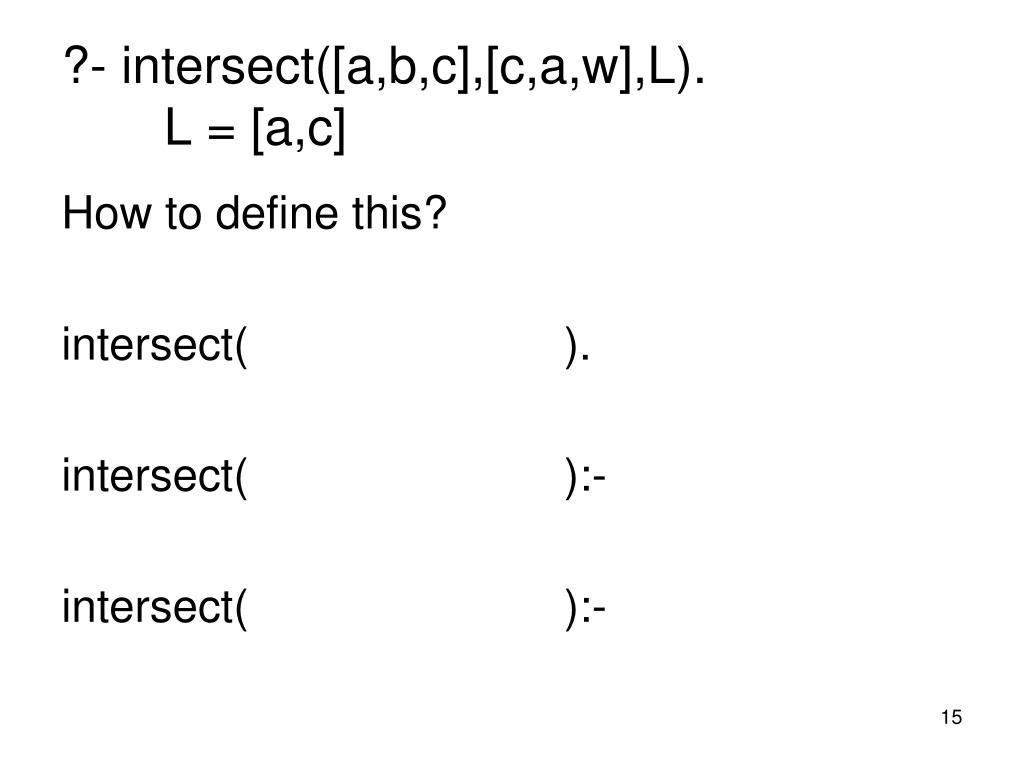Viewport: 1024px width, 768px height.
Task: Select the result list [a,c]
Action: pos(298,129)
